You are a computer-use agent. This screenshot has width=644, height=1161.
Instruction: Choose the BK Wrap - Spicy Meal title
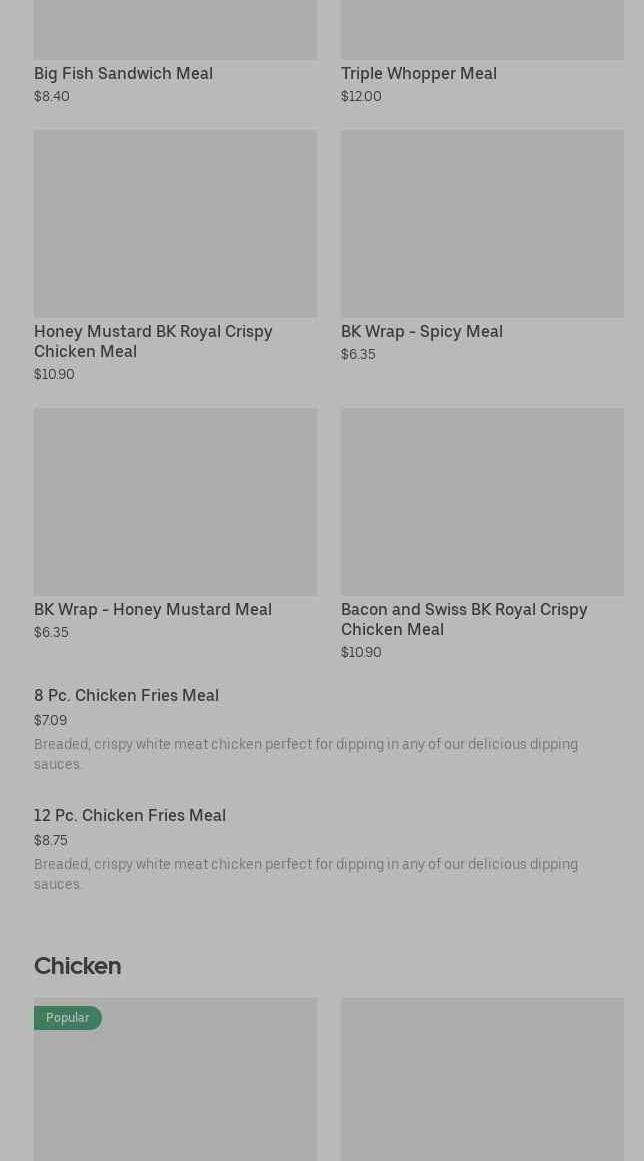[x=421, y=332]
